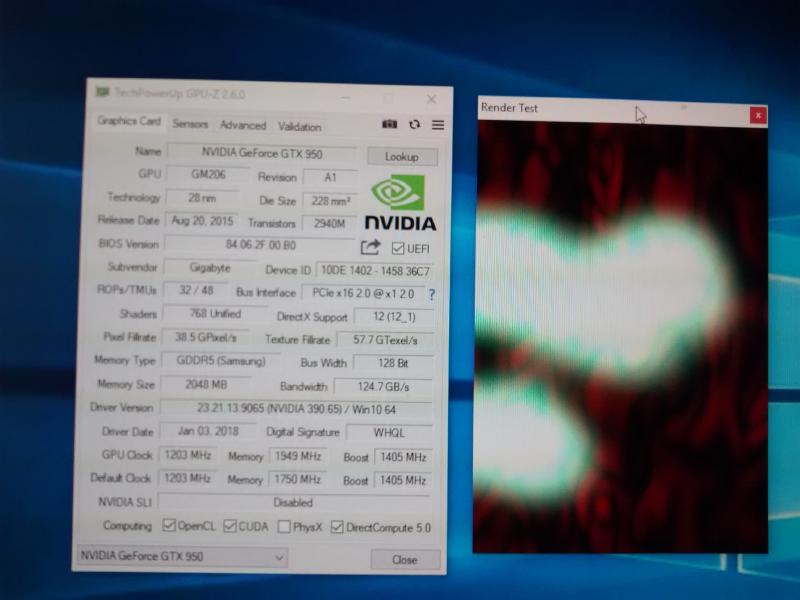Click the Technology field 28 nm

202,198
